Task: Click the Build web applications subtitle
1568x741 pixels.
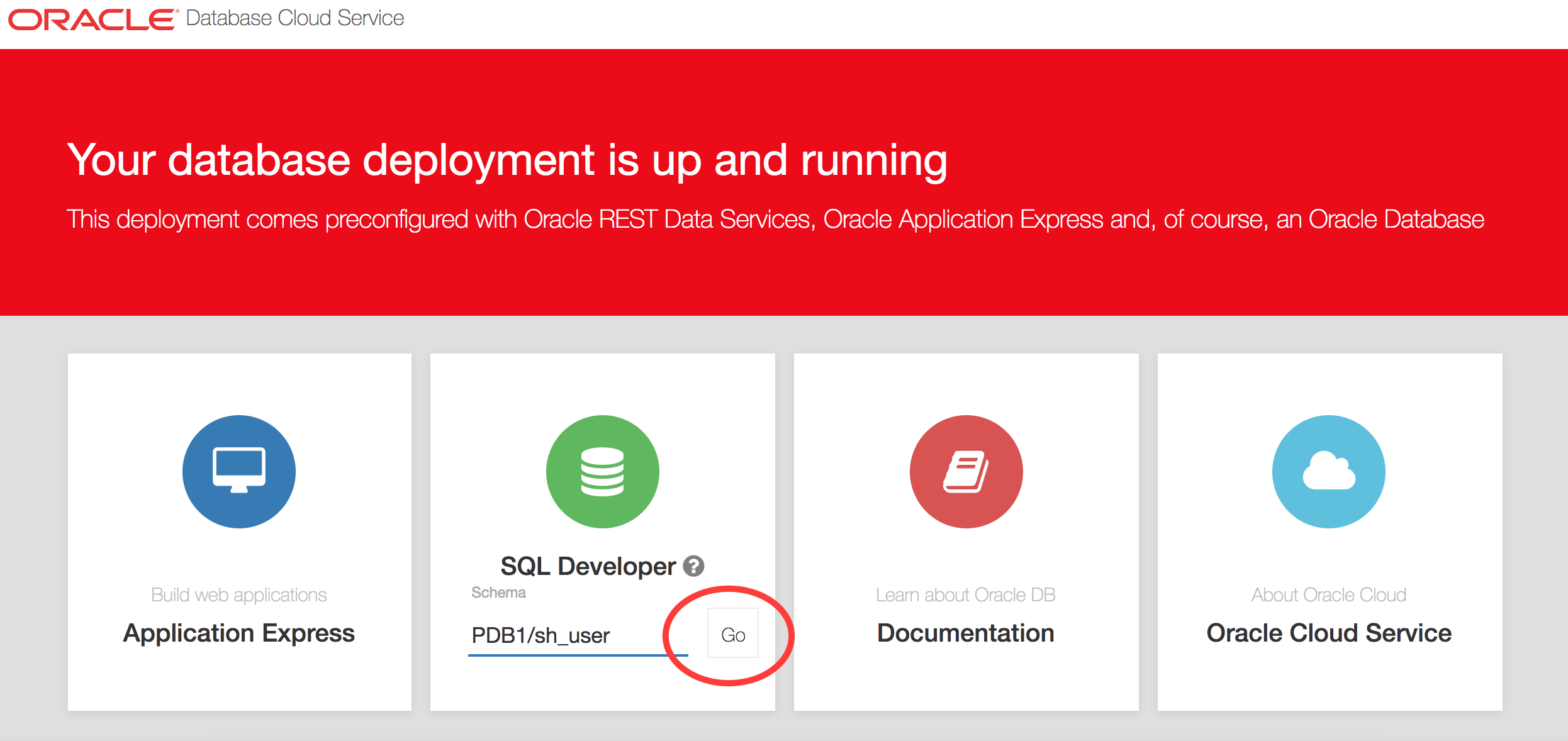Action: (x=239, y=595)
